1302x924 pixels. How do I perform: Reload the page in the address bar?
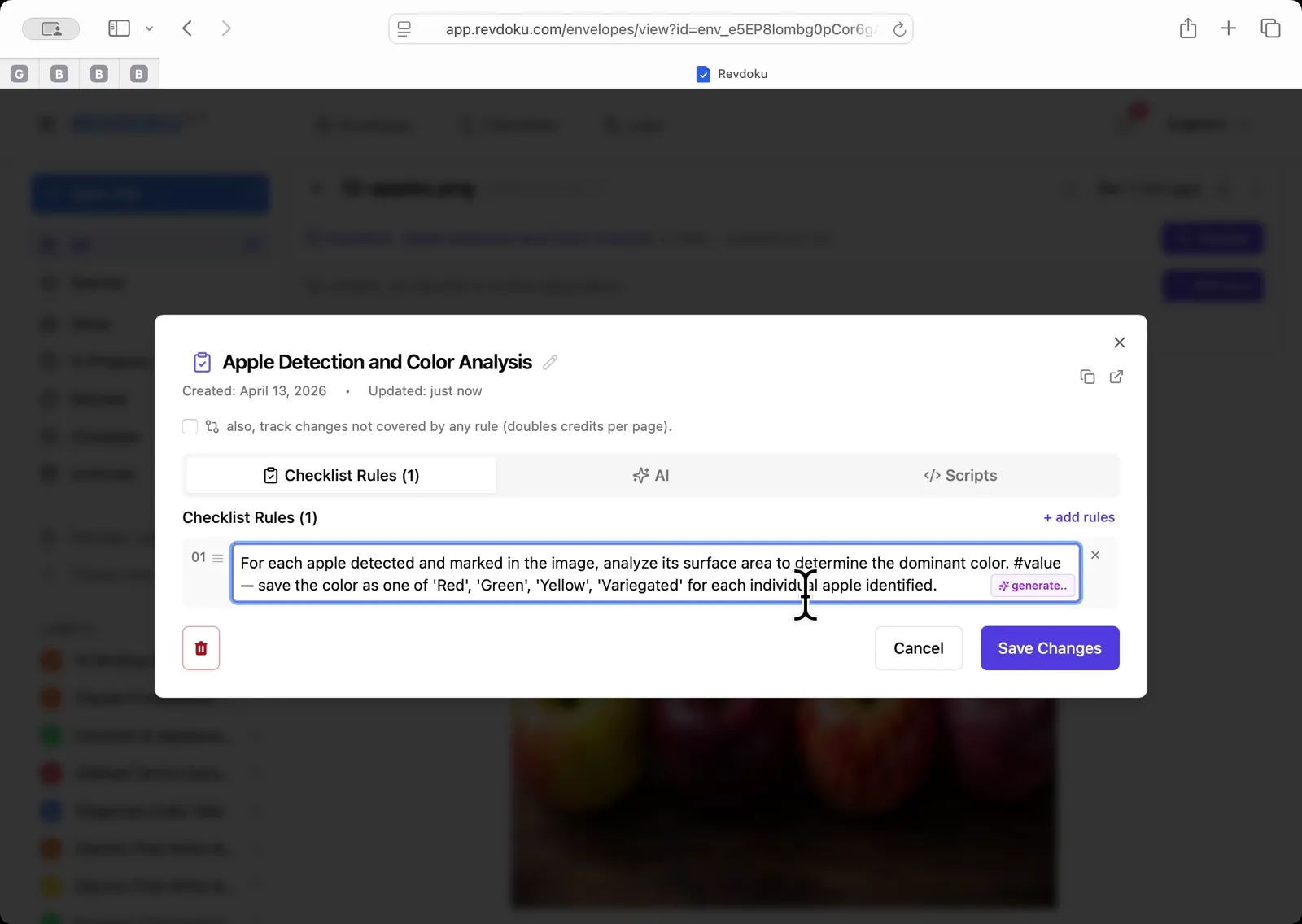pyautogui.click(x=899, y=28)
